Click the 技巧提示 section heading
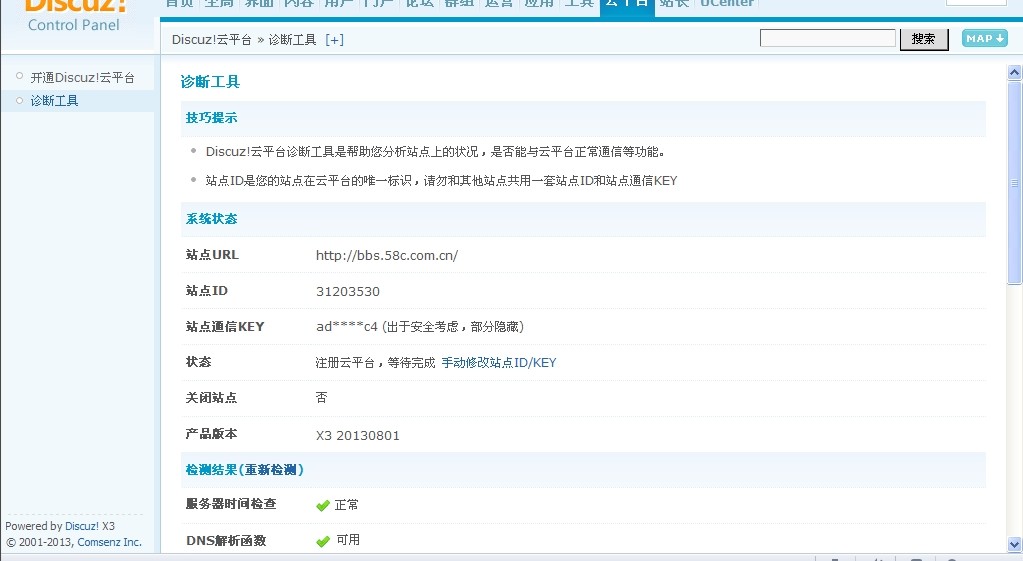Image resolution: width=1023 pixels, height=561 pixels. [211, 118]
